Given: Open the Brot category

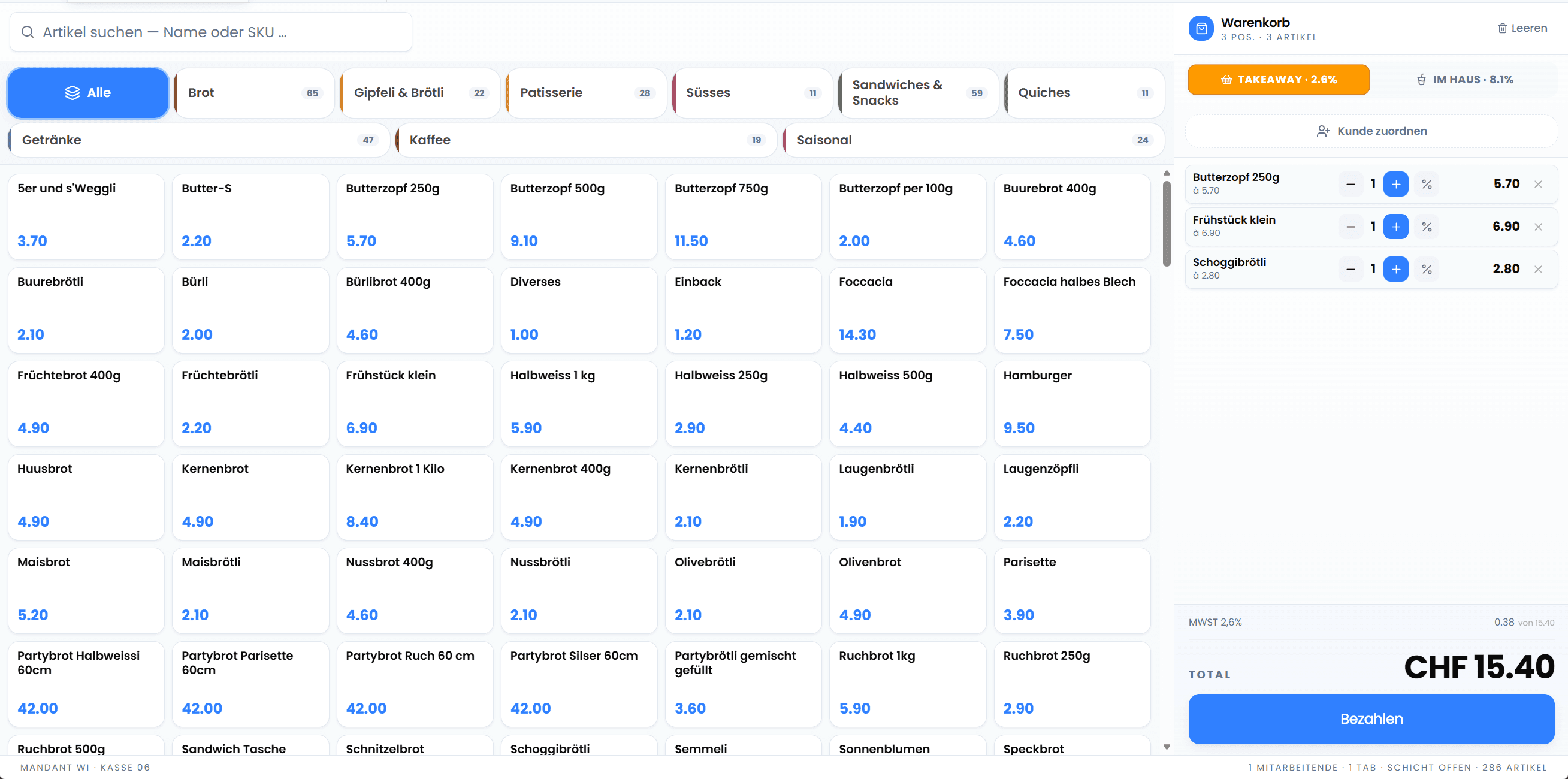Looking at the screenshot, I should (254, 92).
